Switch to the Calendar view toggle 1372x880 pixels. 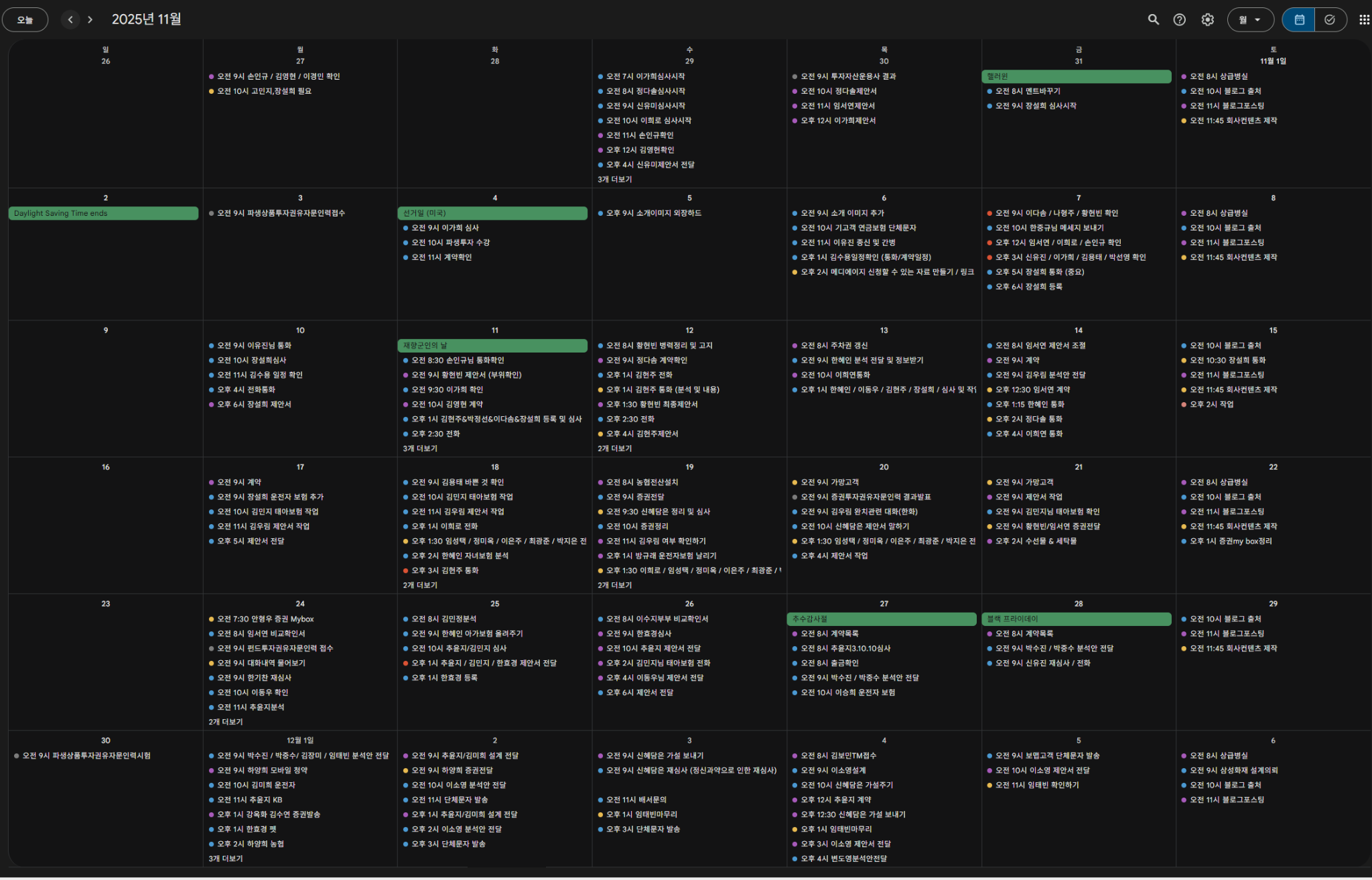(1299, 19)
